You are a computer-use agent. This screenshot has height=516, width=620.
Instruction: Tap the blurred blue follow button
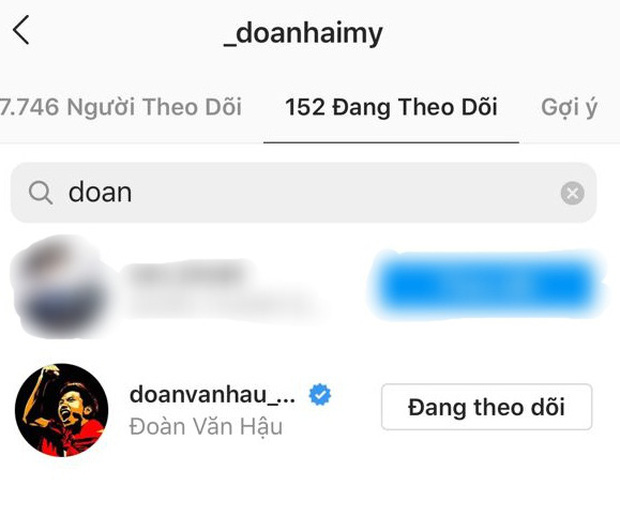click(x=486, y=285)
